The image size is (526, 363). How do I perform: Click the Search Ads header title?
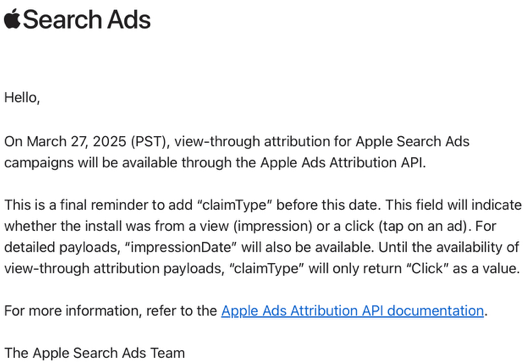pyautogui.click(x=87, y=19)
